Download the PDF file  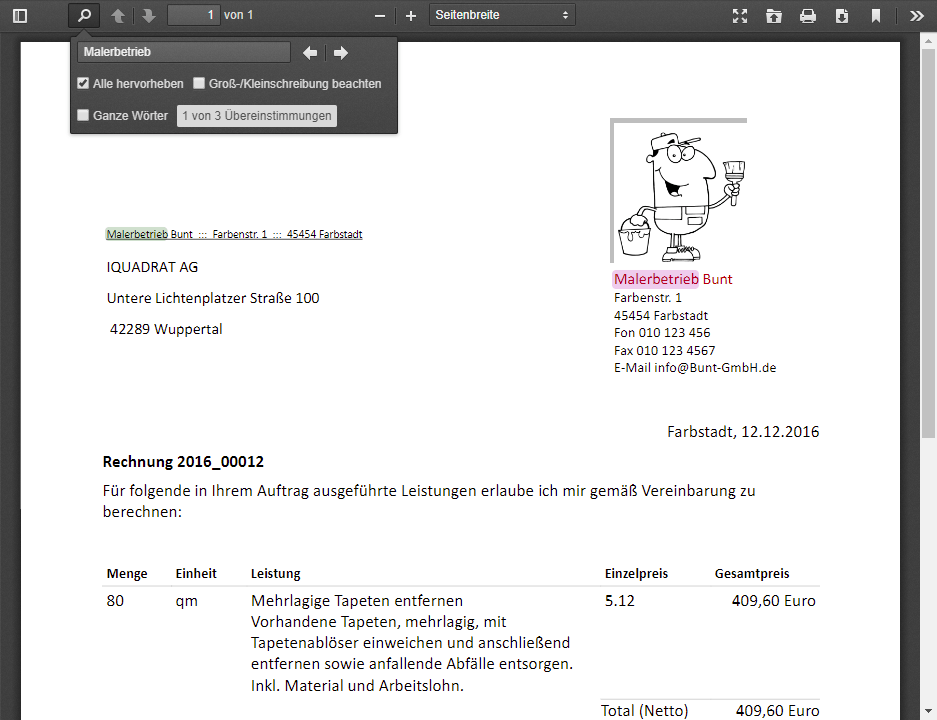pyautogui.click(x=842, y=16)
